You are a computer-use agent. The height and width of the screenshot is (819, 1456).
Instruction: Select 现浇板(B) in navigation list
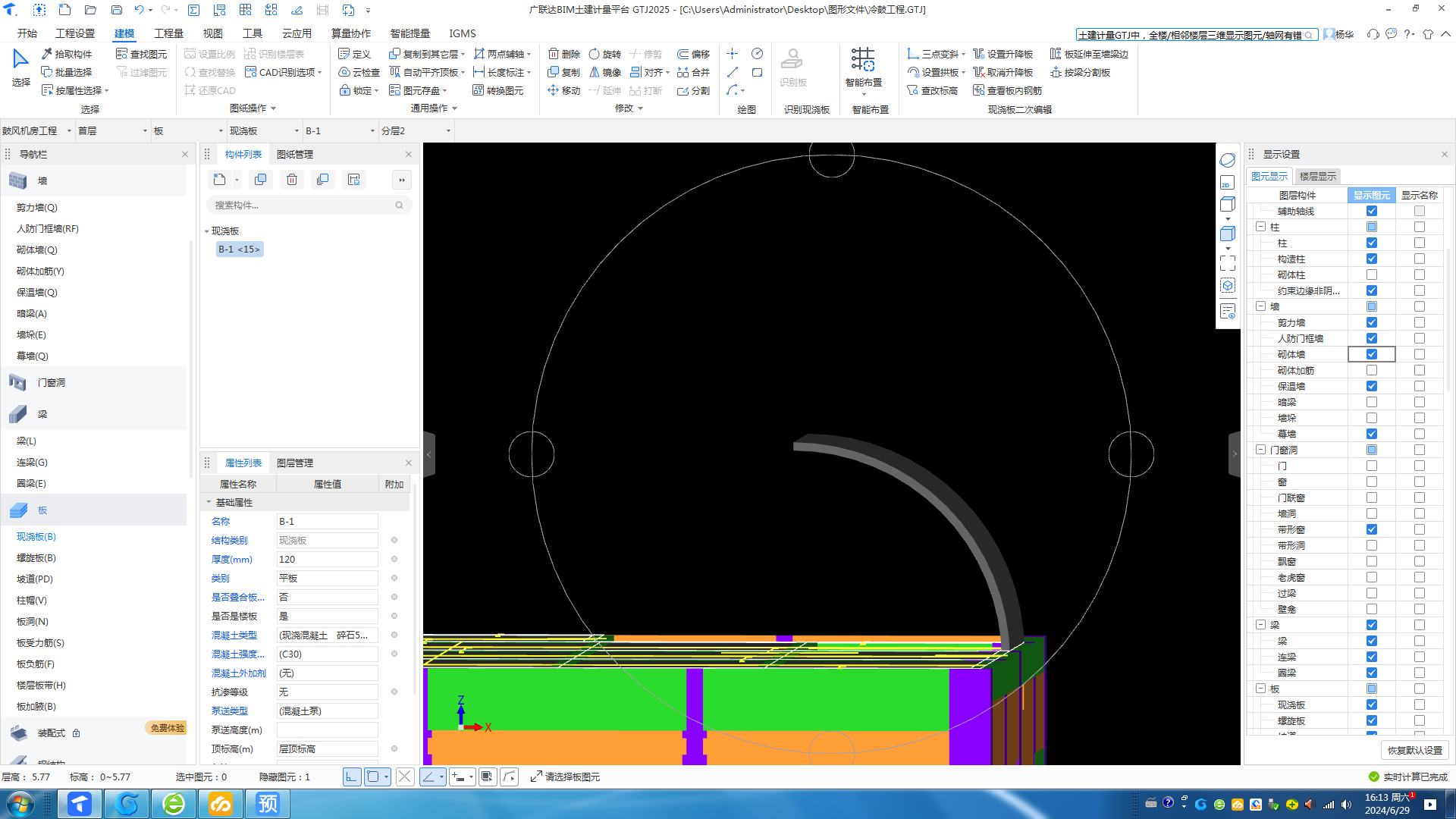pos(36,537)
